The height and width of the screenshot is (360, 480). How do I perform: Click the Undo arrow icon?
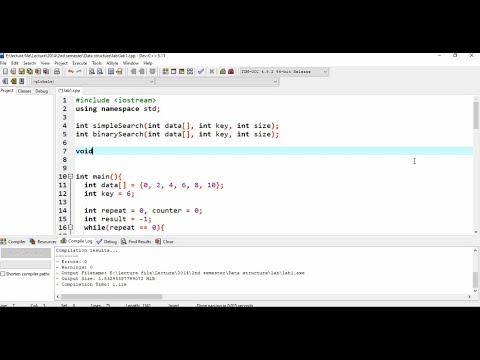coord(70,71)
